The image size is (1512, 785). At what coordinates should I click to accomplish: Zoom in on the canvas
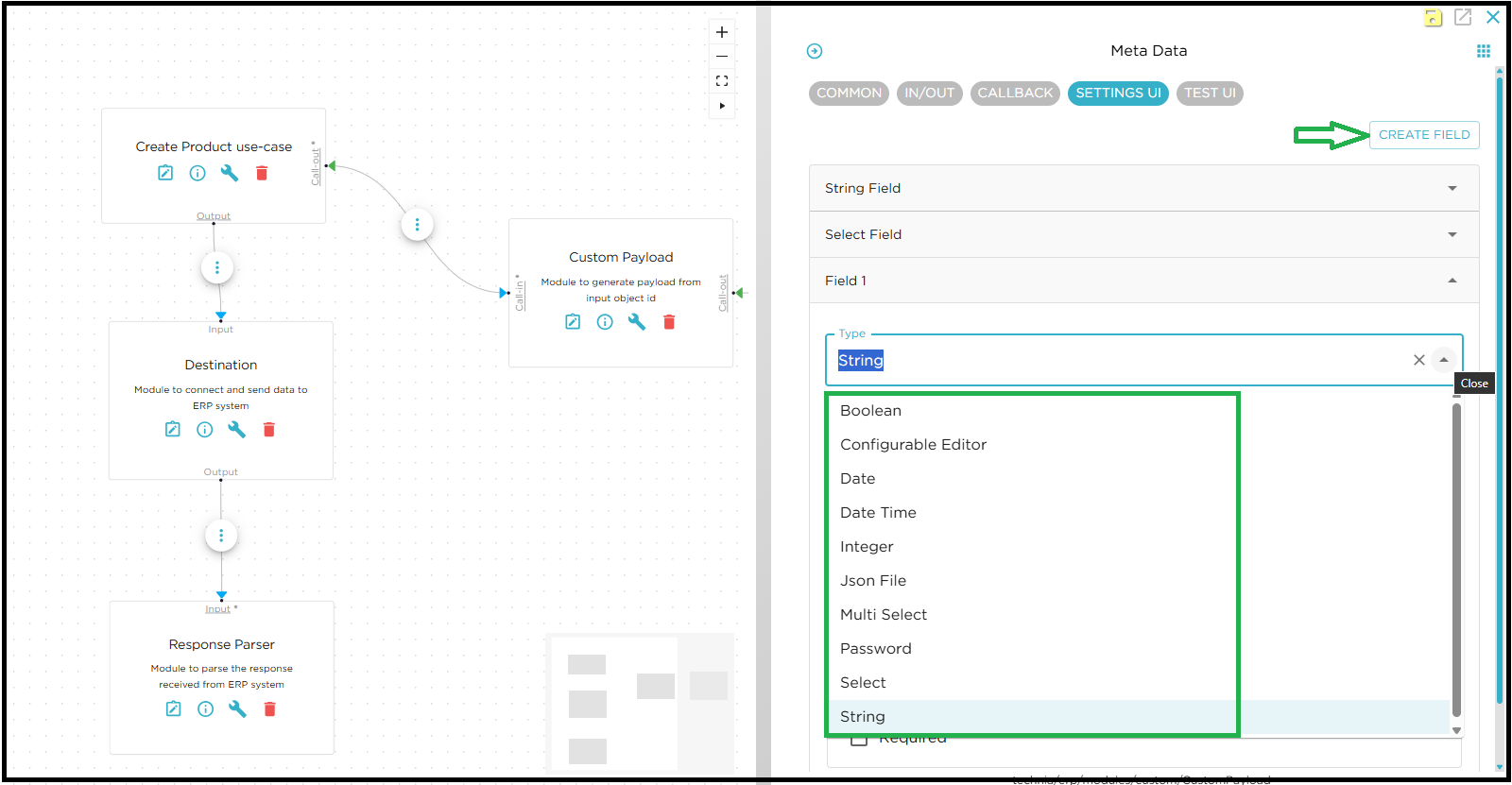722,32
